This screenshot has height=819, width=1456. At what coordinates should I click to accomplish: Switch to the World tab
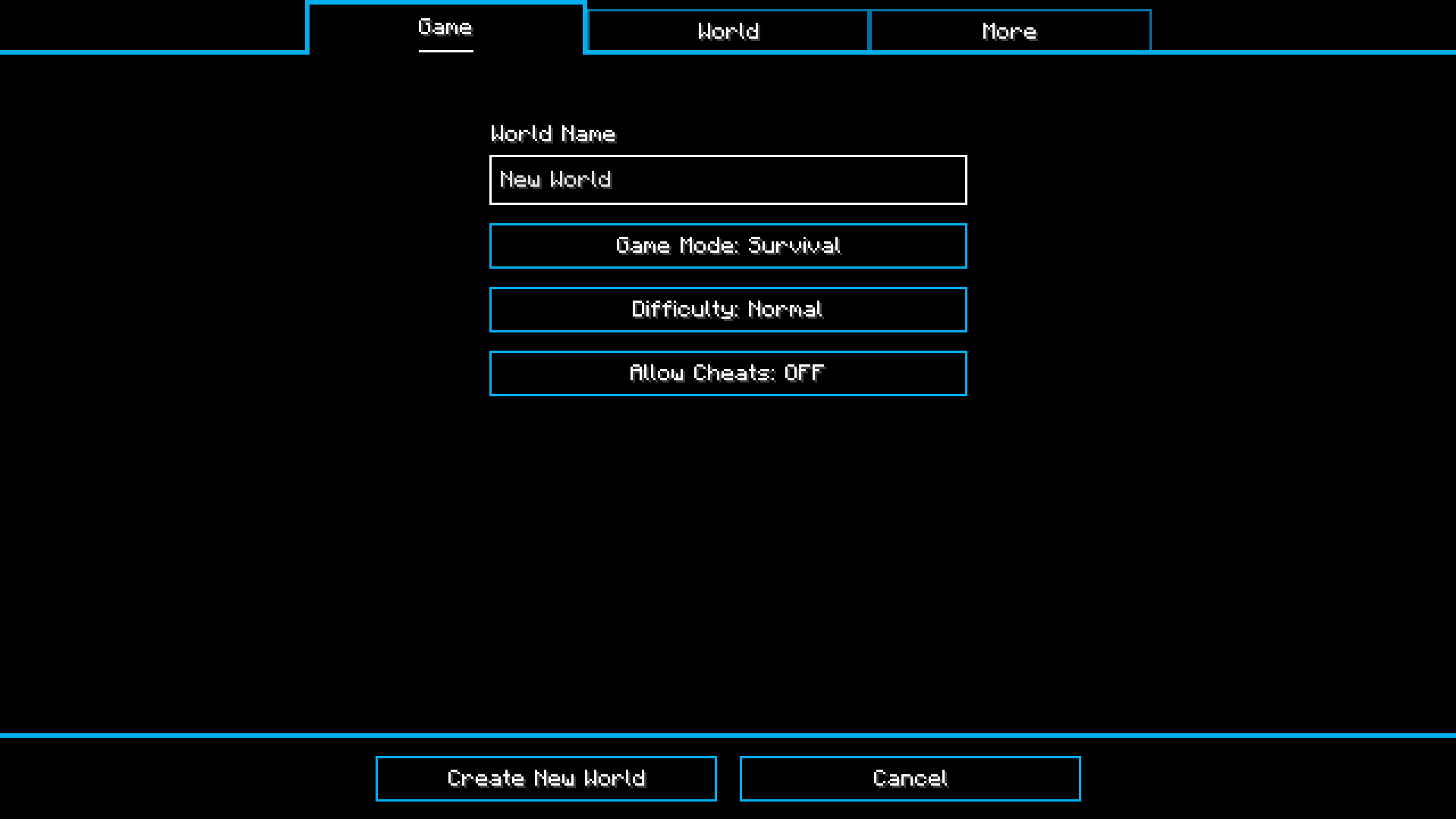click(x=728, y=31)
